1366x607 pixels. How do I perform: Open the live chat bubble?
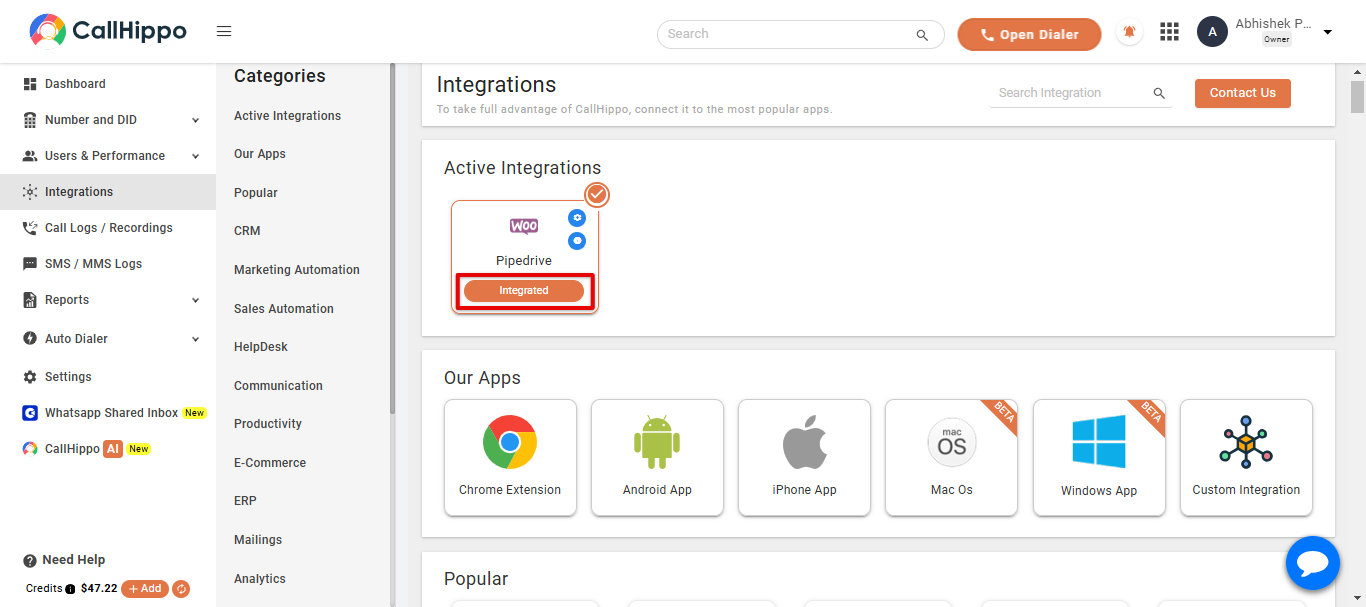pos(1312,563)
